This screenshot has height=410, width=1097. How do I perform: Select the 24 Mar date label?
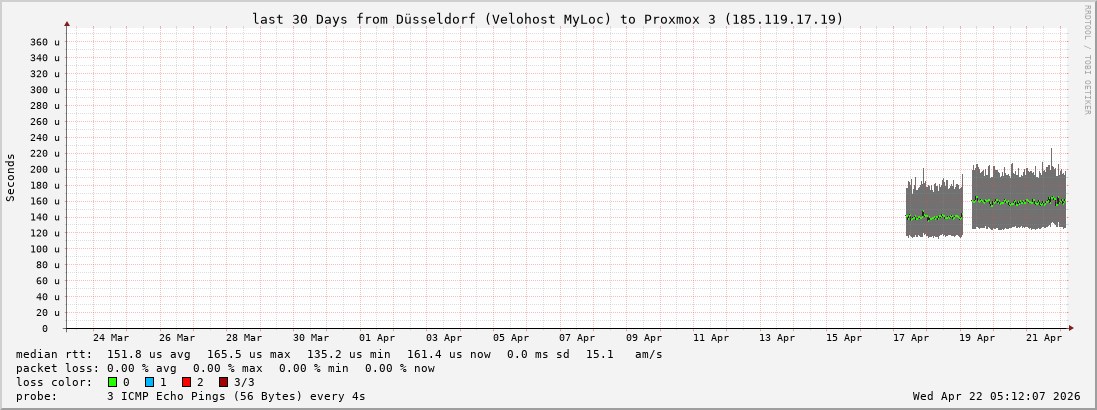pyautogui.click(x=110, y=338)
